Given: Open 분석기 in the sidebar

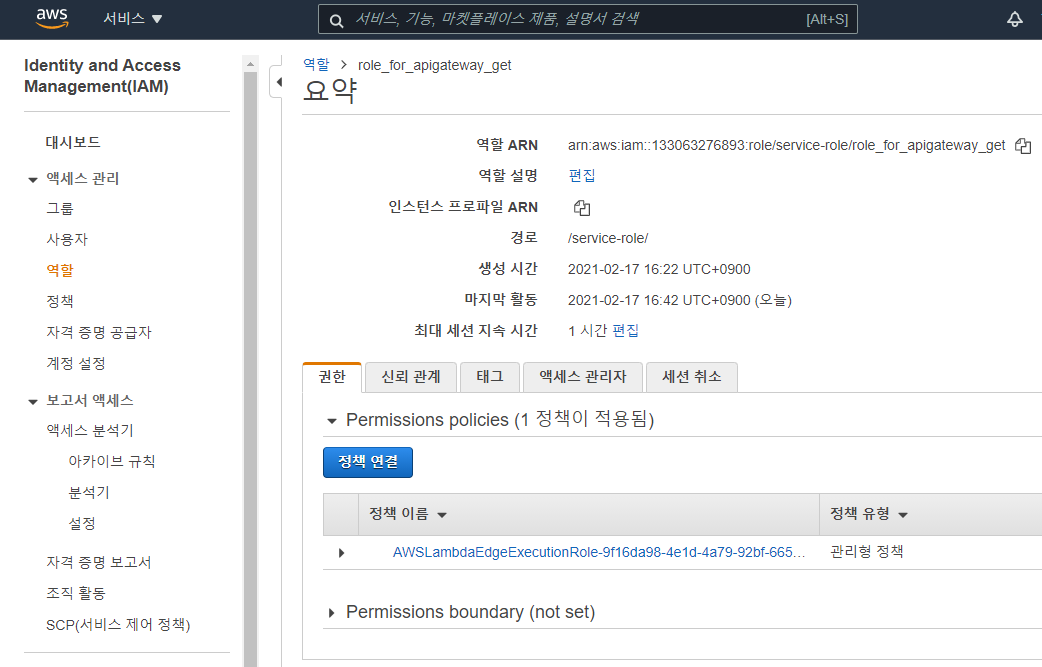Looking at the screenshot, I should 89,492.
